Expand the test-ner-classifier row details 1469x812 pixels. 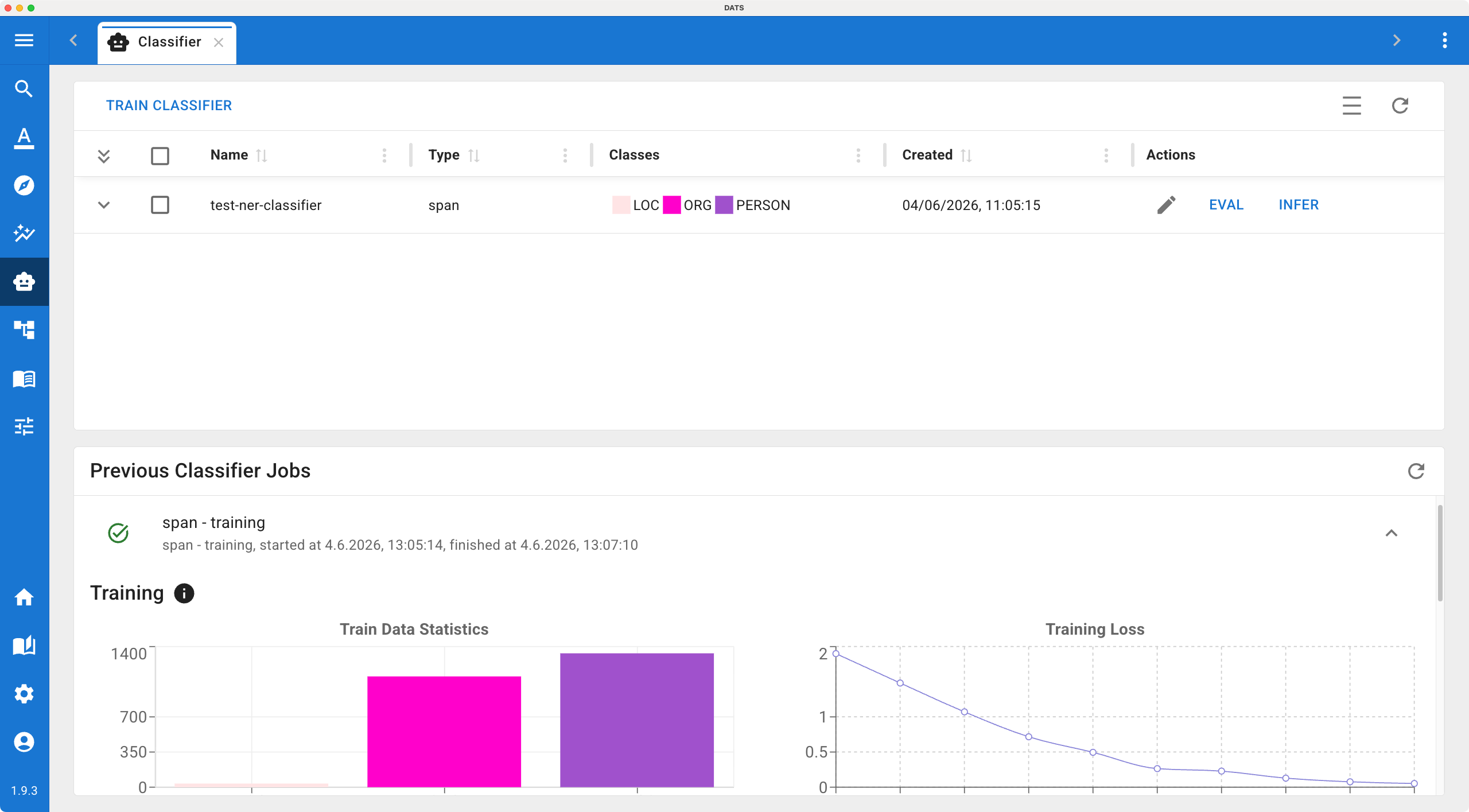(104, 205)
